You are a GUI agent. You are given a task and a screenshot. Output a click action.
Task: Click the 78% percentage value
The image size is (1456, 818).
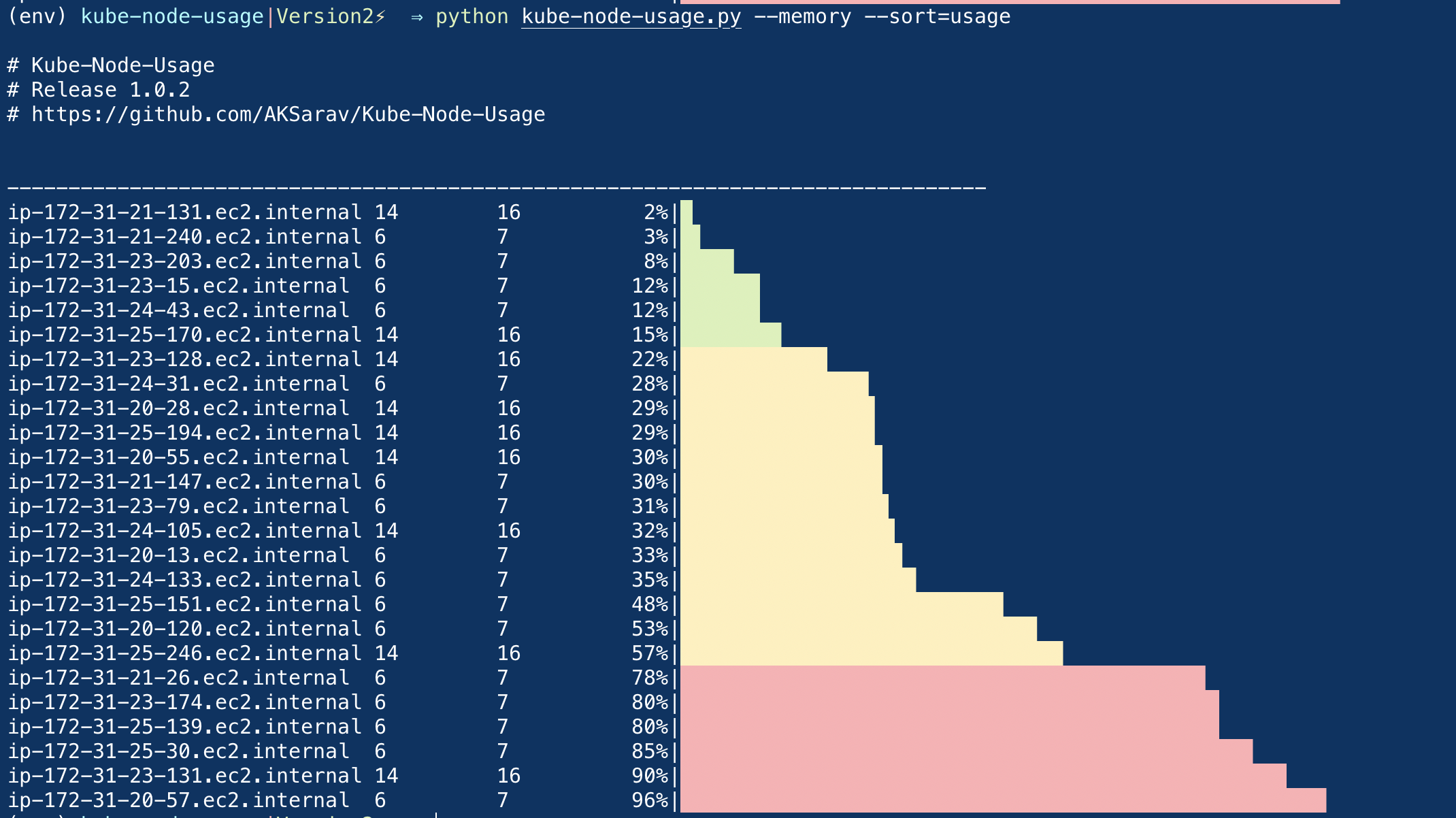650,678
